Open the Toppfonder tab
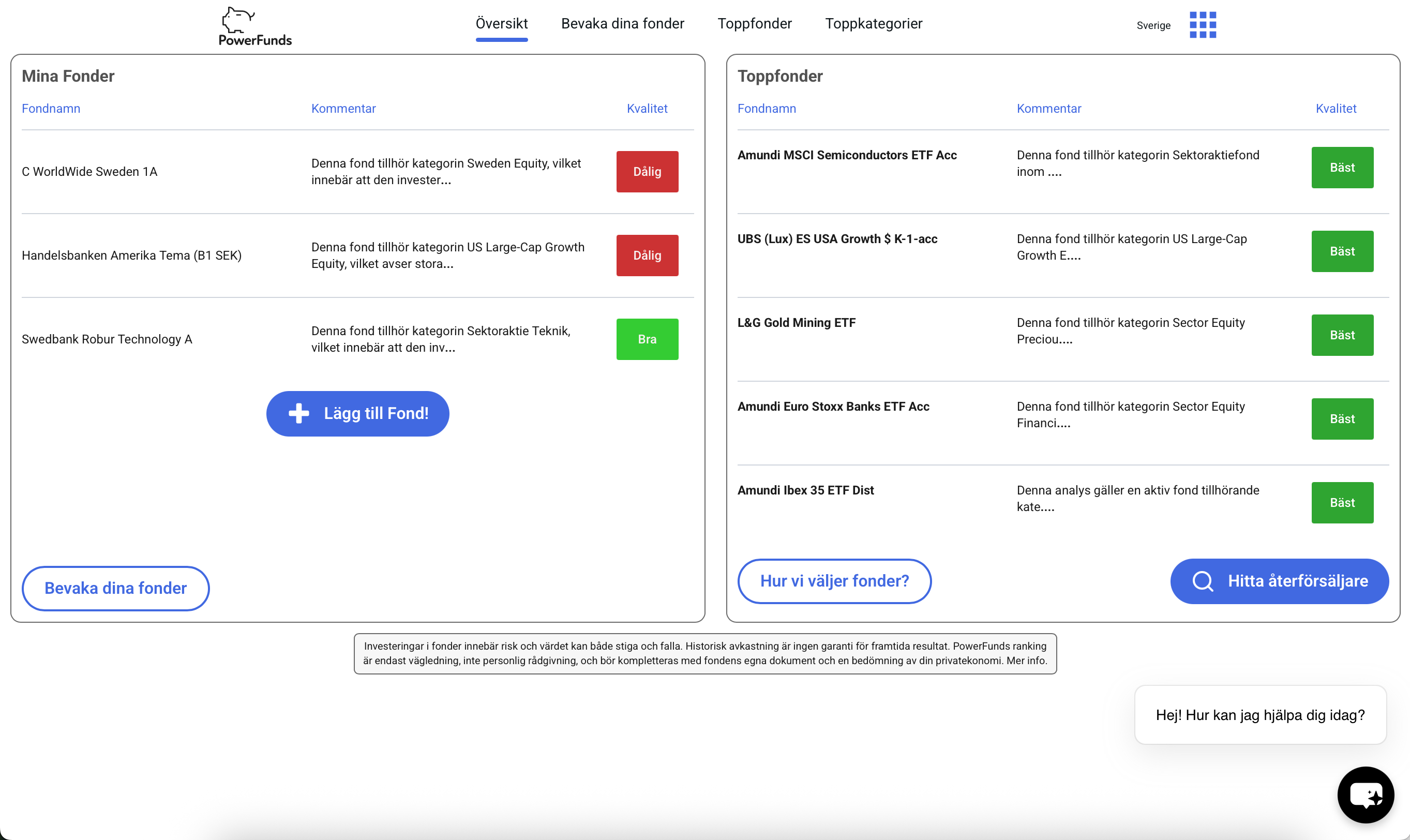This screenshot has width=1410, height=840. [x=754, y=24]
